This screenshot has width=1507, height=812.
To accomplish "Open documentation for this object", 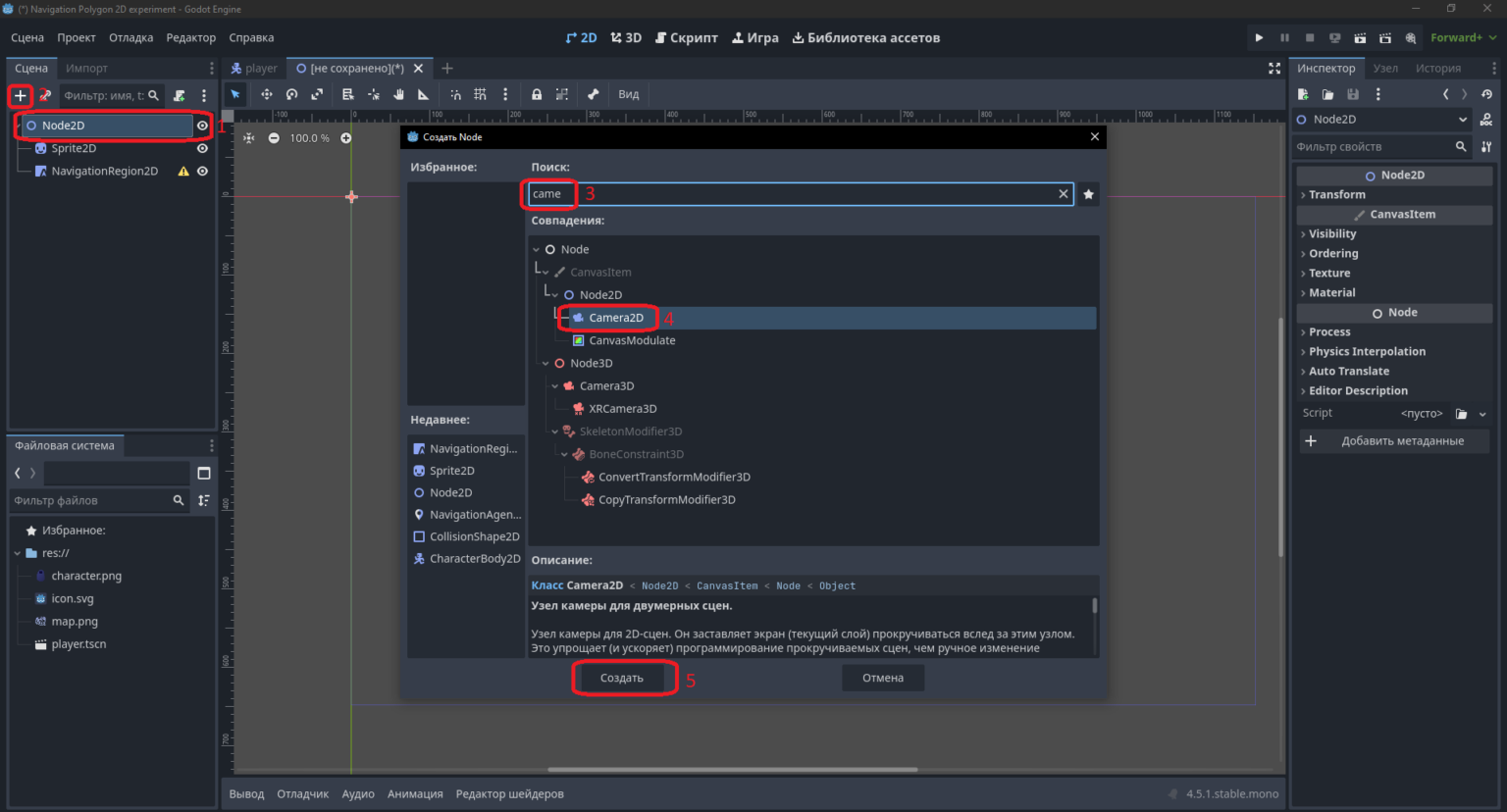I will pyautogui.click(x=1486, y=119).
